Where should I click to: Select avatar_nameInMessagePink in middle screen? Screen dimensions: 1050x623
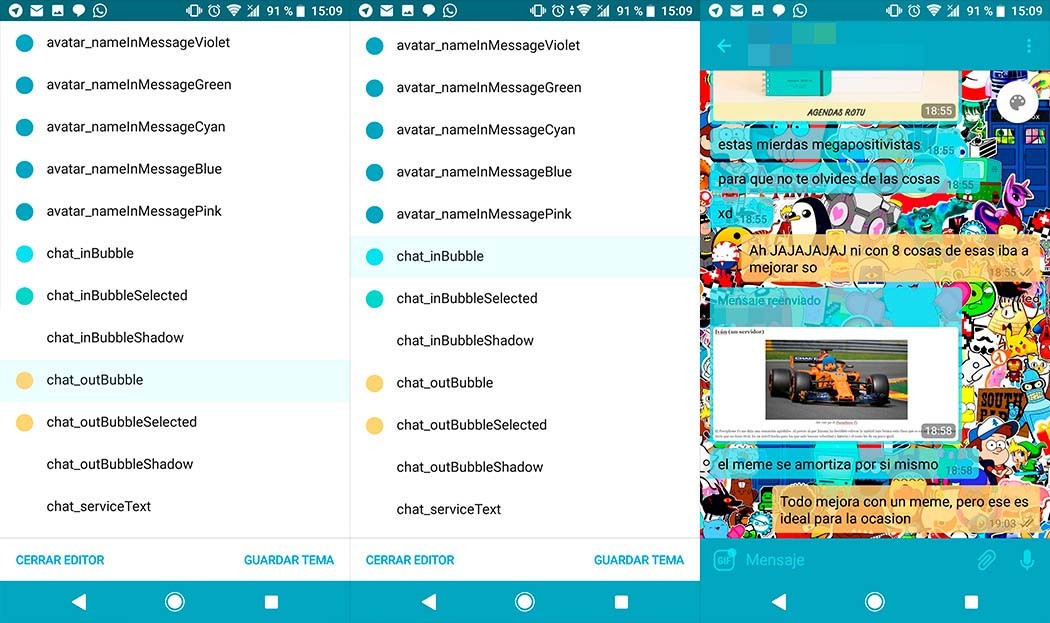525,214
